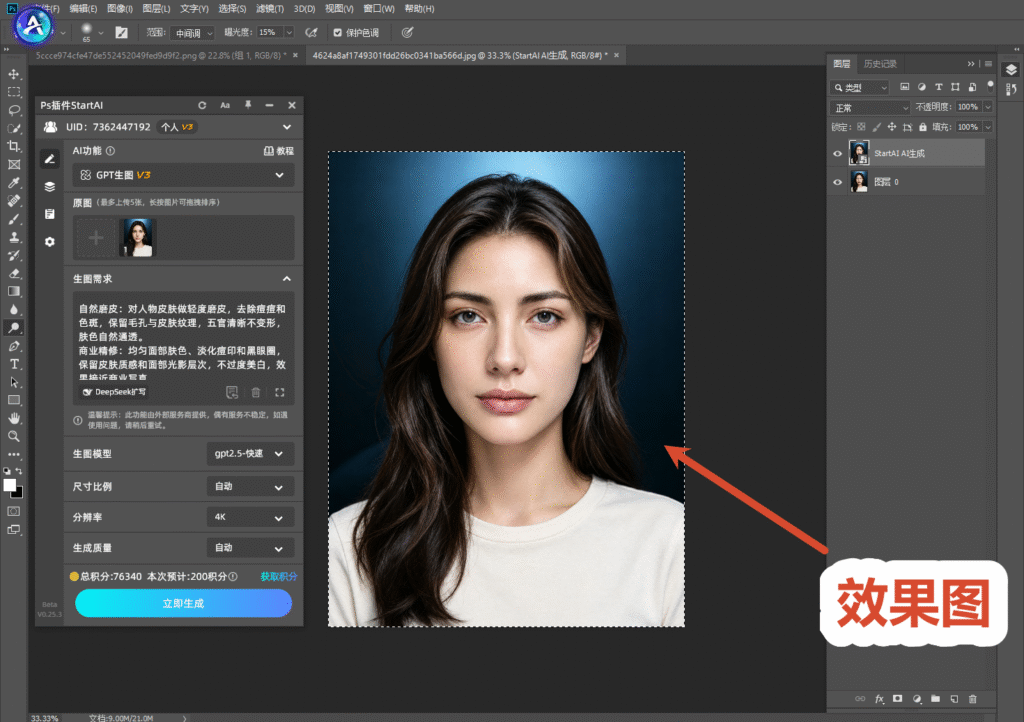Open the 分辨率 4K dropdown

(250, 517)
